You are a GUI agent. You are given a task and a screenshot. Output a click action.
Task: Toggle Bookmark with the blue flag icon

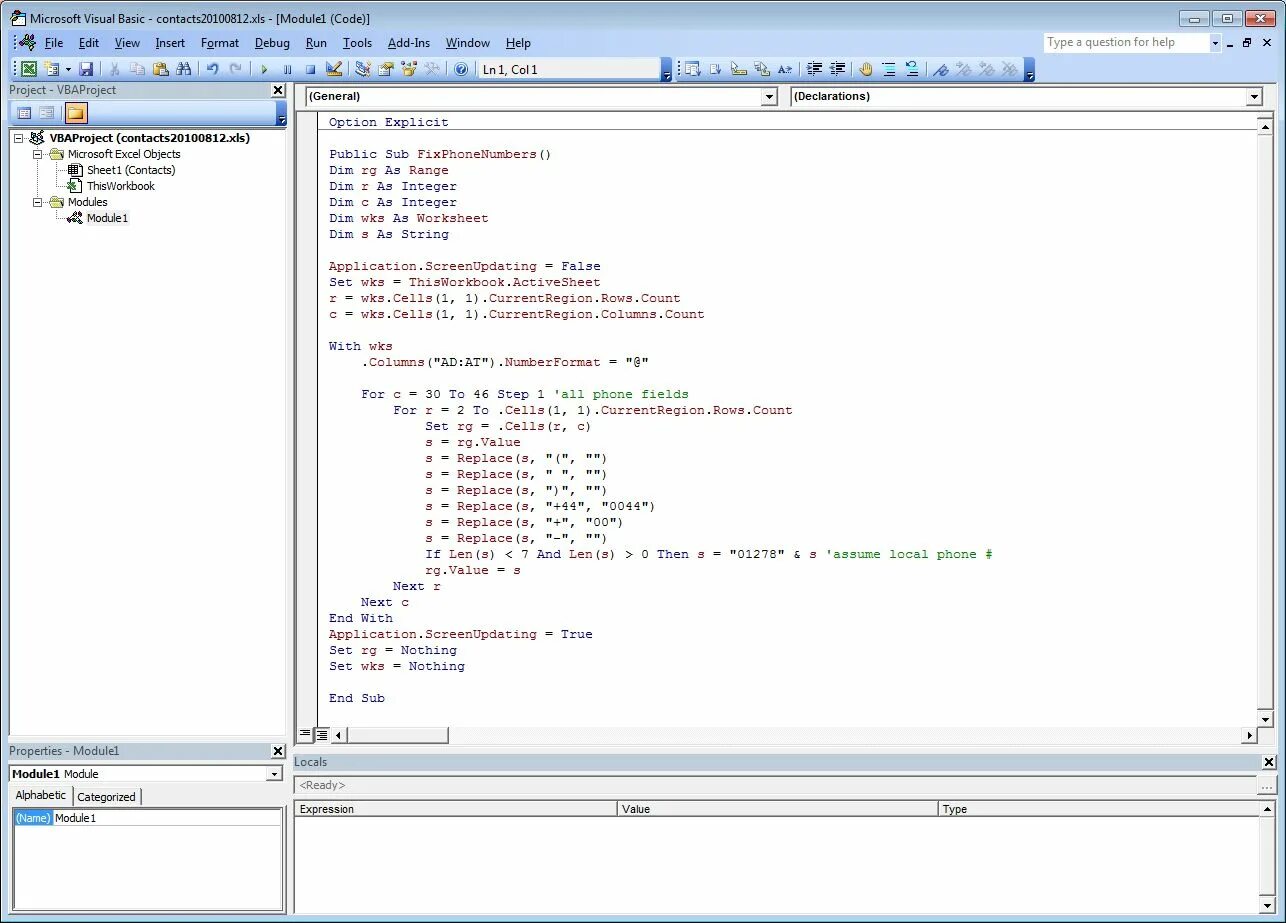(940, 69)
